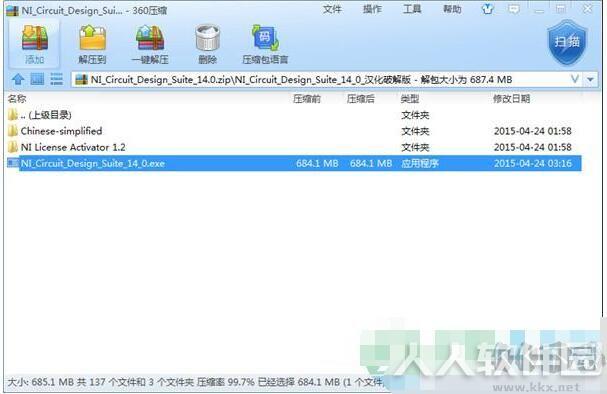This screenshot has width=607, height=394.
Task: Switch to the list view mode
Action: pos(57,79)
